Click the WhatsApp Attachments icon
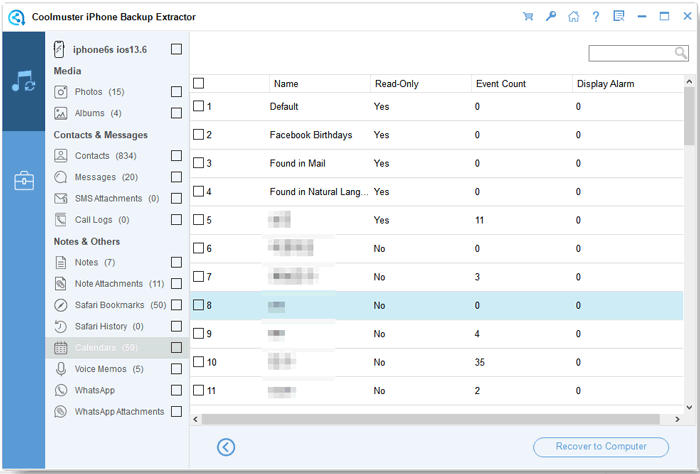The image size is (700, 474). tap(60, 412)
